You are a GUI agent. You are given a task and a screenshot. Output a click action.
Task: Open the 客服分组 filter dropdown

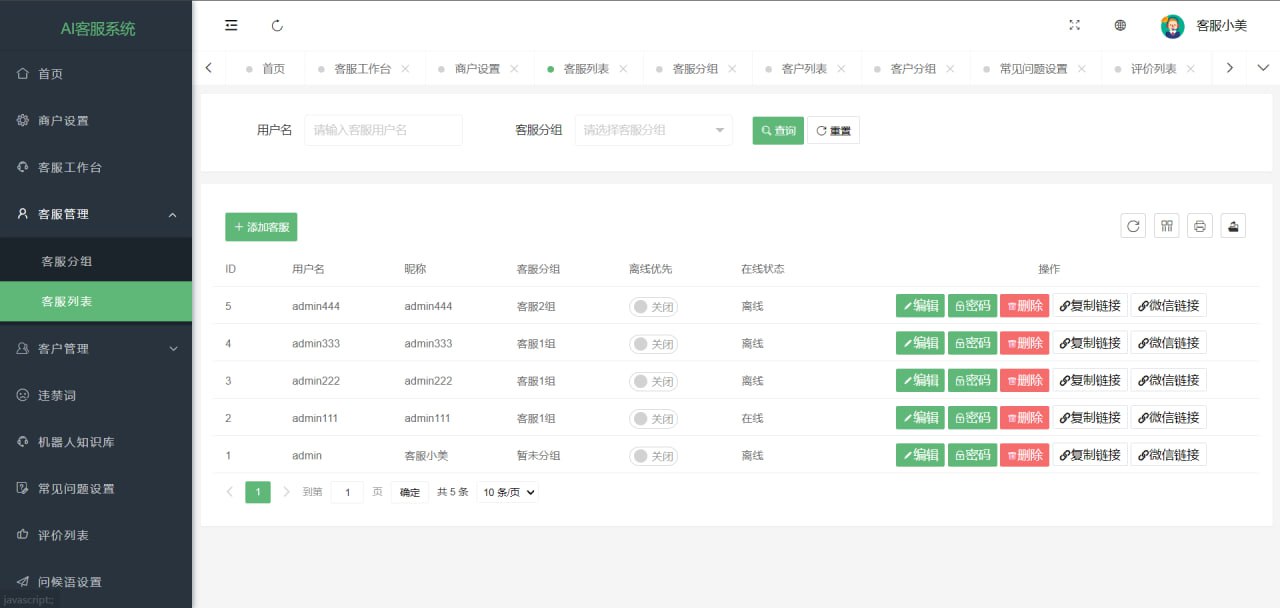coord(653,130)
